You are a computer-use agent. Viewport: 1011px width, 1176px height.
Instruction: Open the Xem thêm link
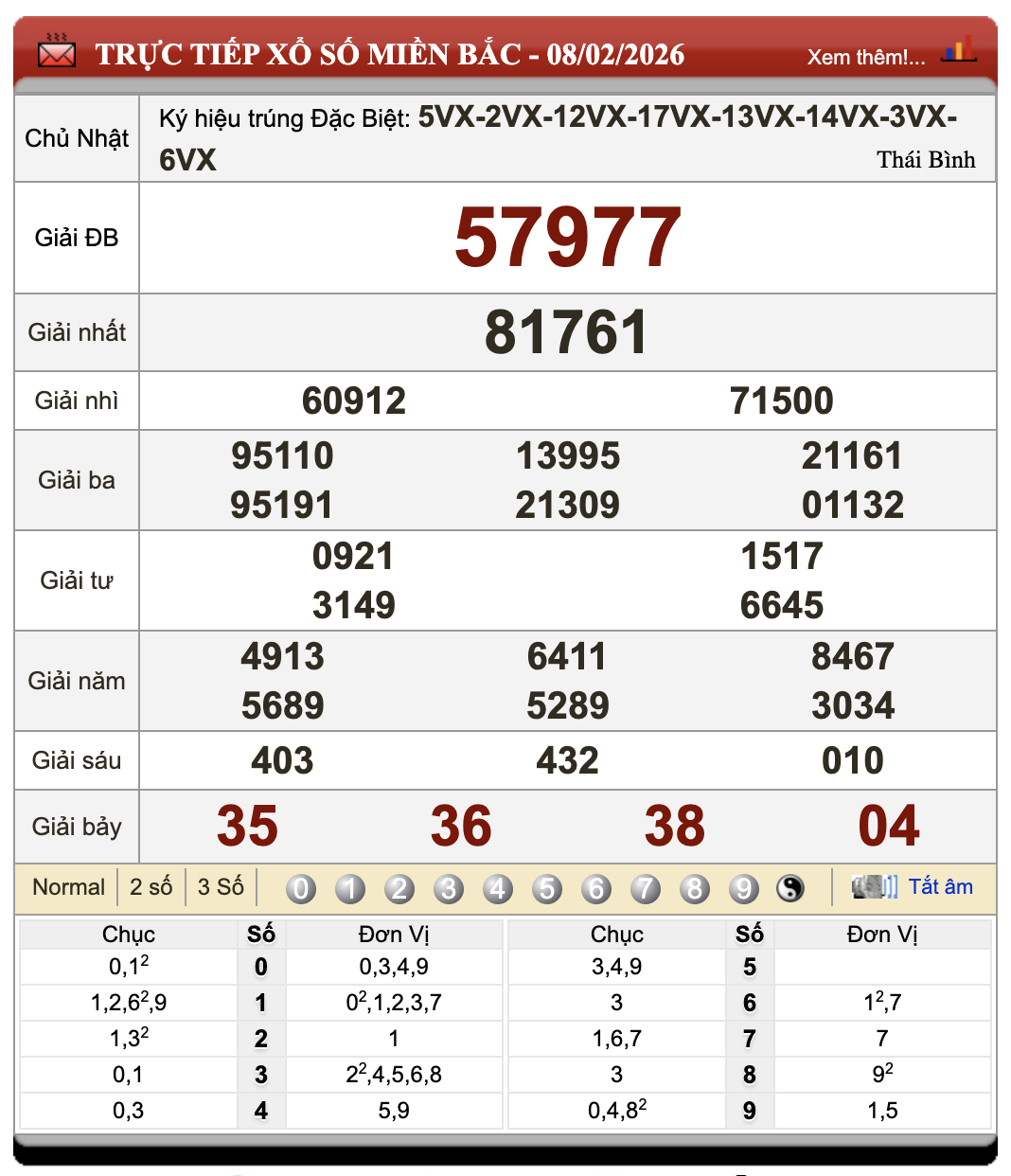click(865, 57)
